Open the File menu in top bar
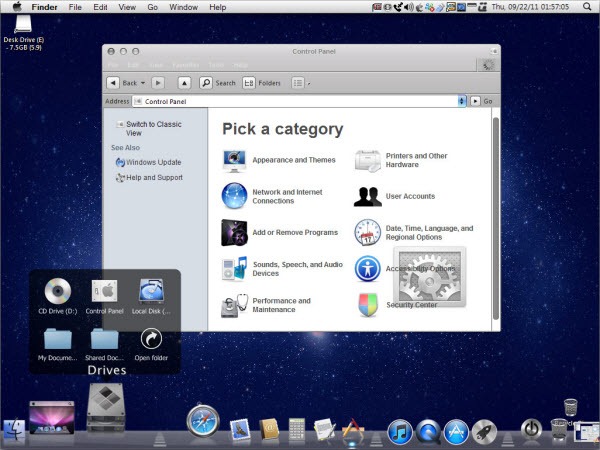The width and height of the screenshot is (600, 450). (x=75, y=7)
